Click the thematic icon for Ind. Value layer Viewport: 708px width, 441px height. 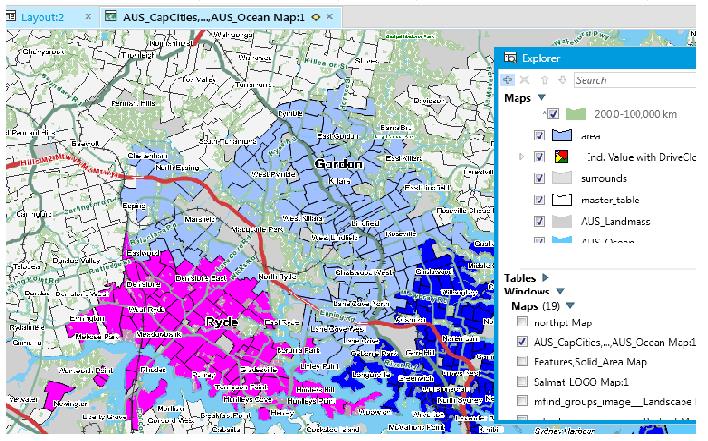(x=561, y=157)
